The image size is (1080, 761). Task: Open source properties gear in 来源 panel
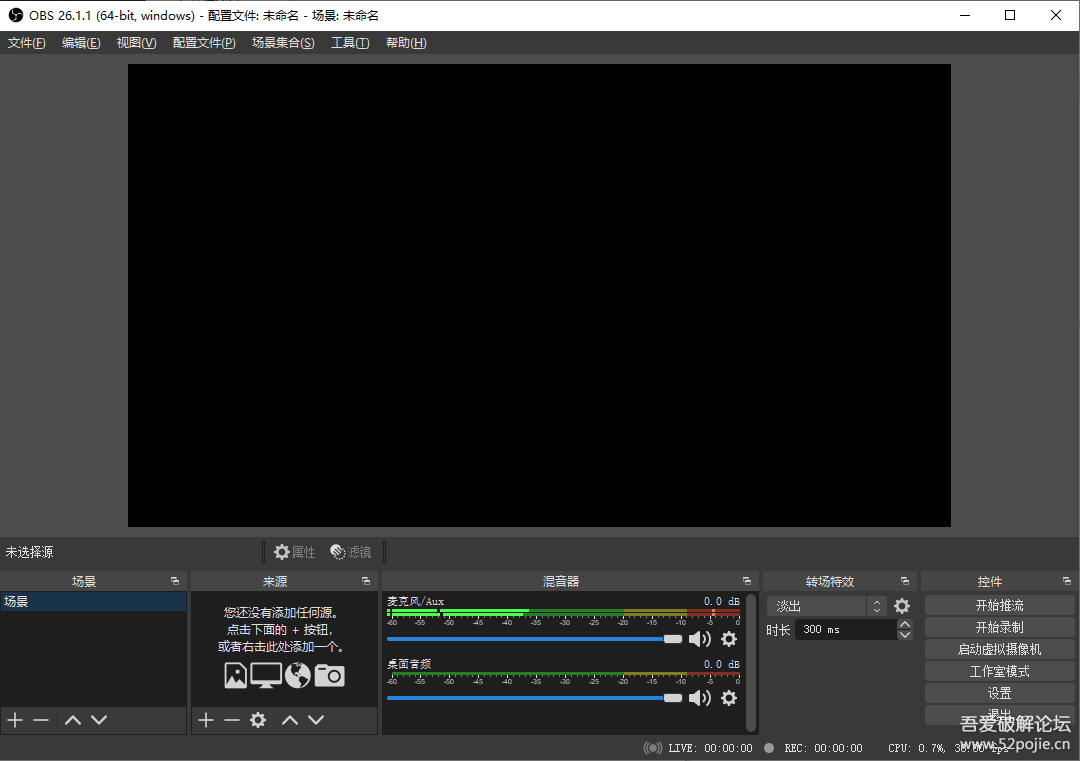click(x=258, y=720)
